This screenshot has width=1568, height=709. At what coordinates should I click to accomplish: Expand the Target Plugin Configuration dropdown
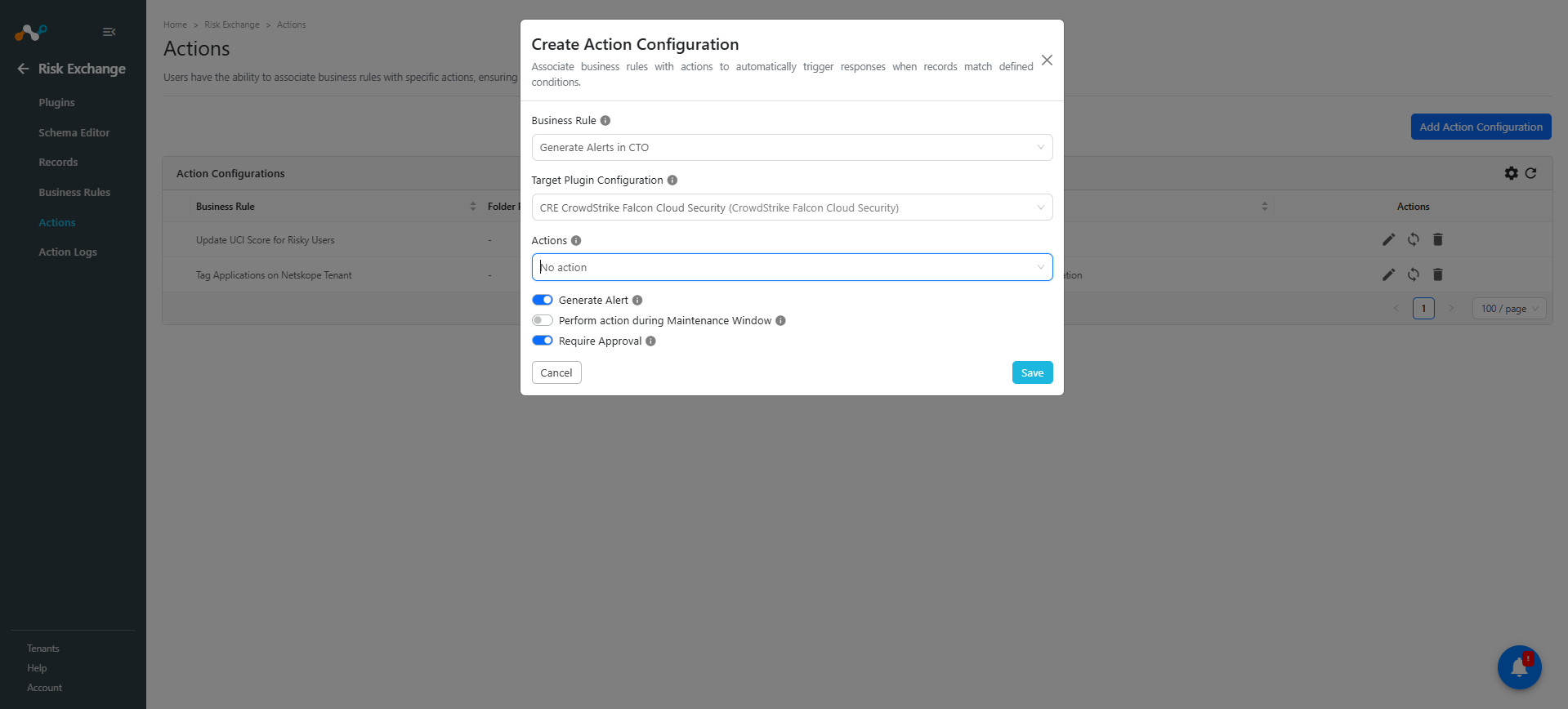coord(792,207)
